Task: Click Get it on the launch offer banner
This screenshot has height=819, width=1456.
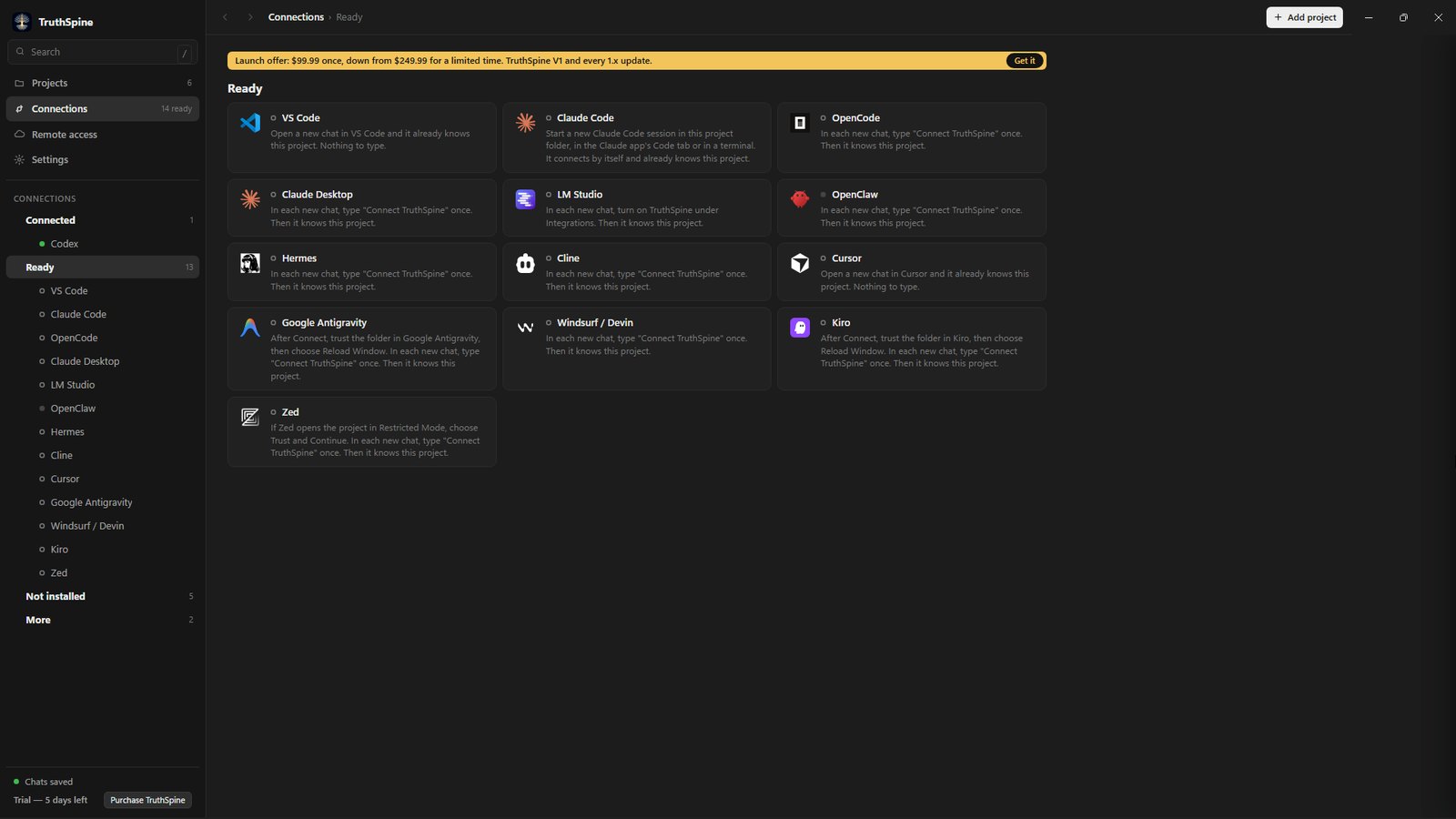Action: [1025, 61]
